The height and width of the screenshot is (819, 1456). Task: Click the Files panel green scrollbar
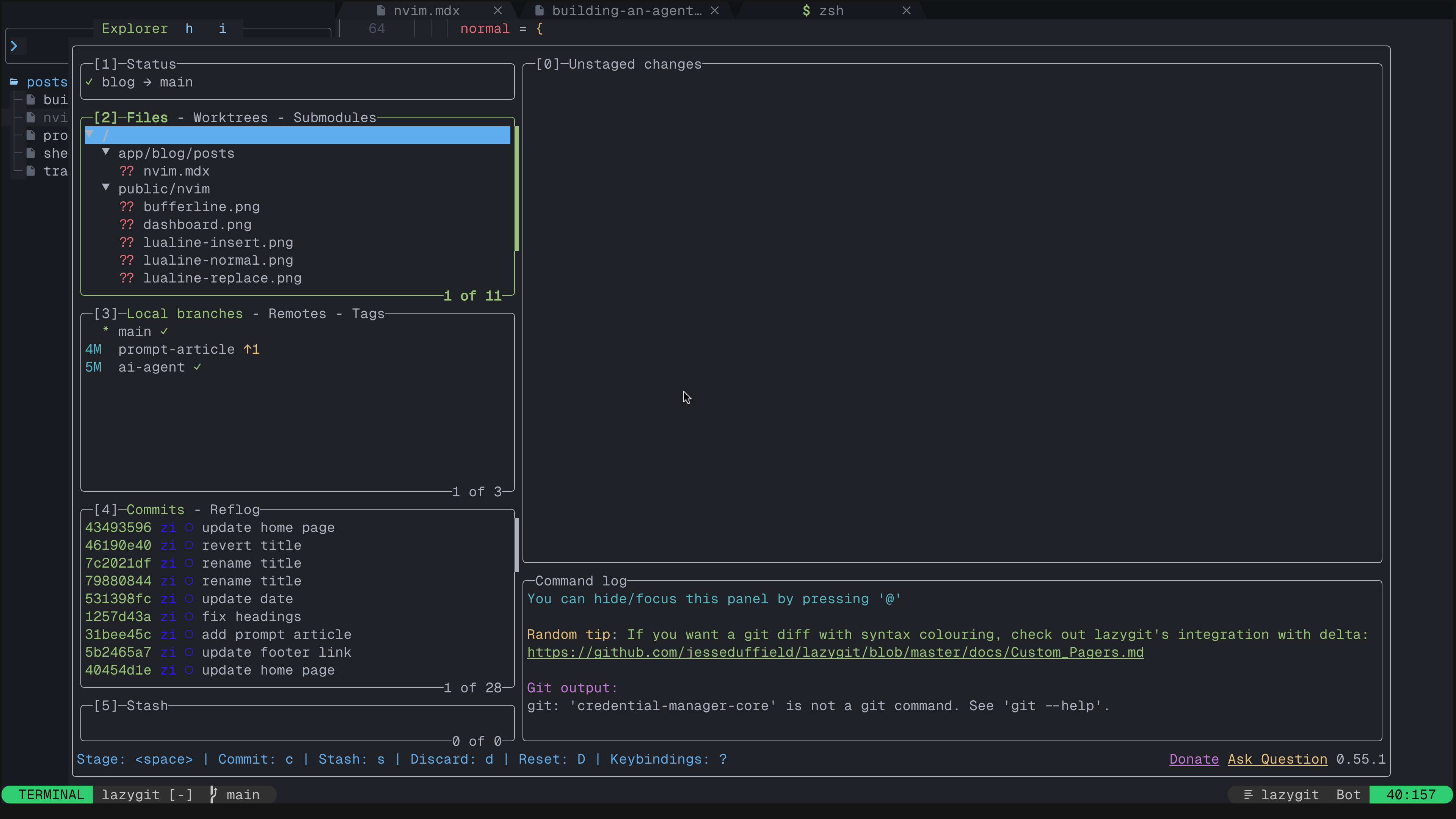[516, 189]
